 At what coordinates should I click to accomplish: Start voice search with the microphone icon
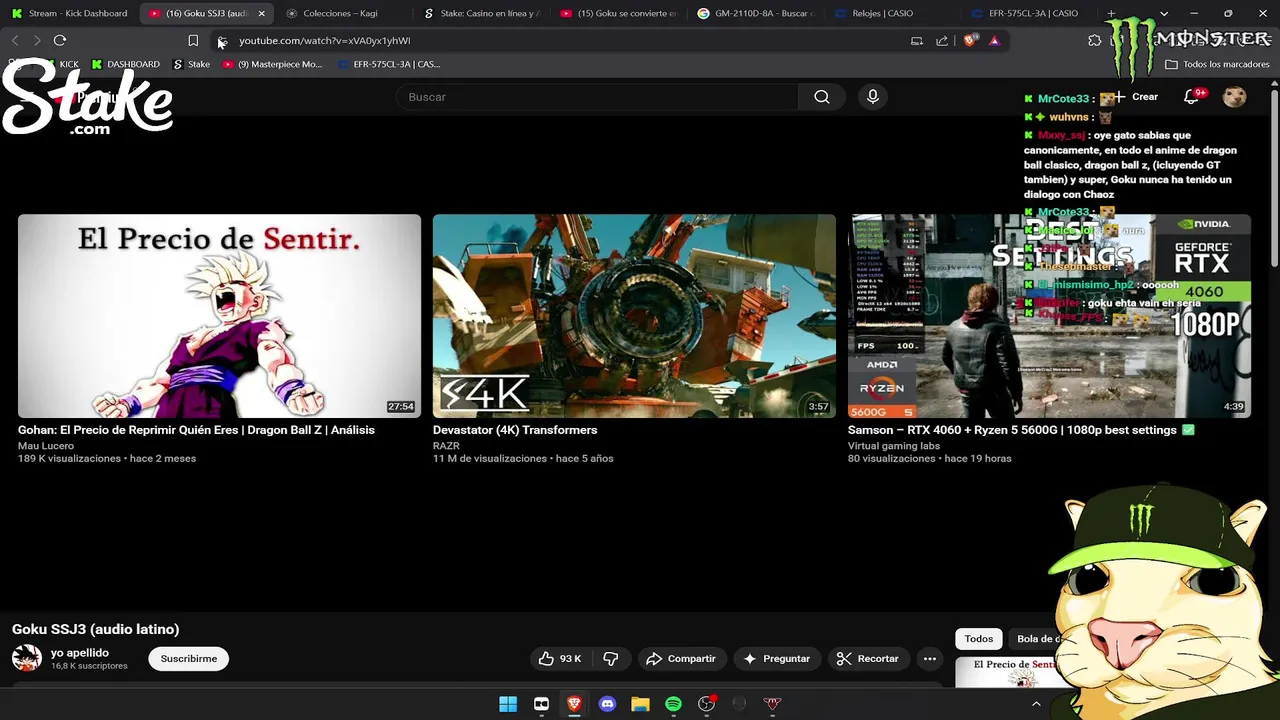click(872, 97)
